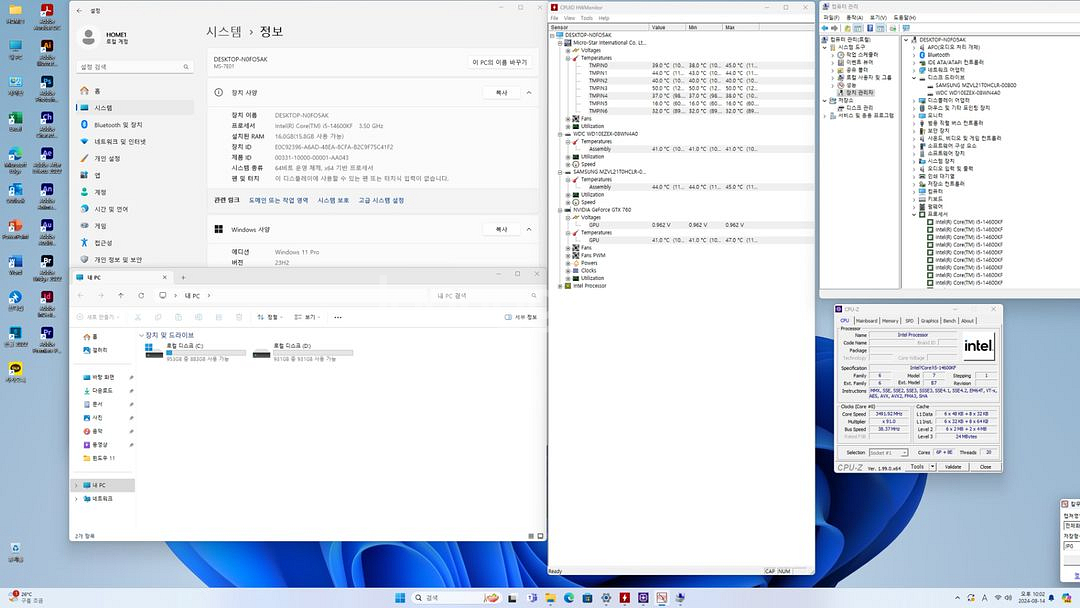Select the Excel desktop icon
The height and width of the screenshot is (608, 1080).
click(x=15, y=118)
